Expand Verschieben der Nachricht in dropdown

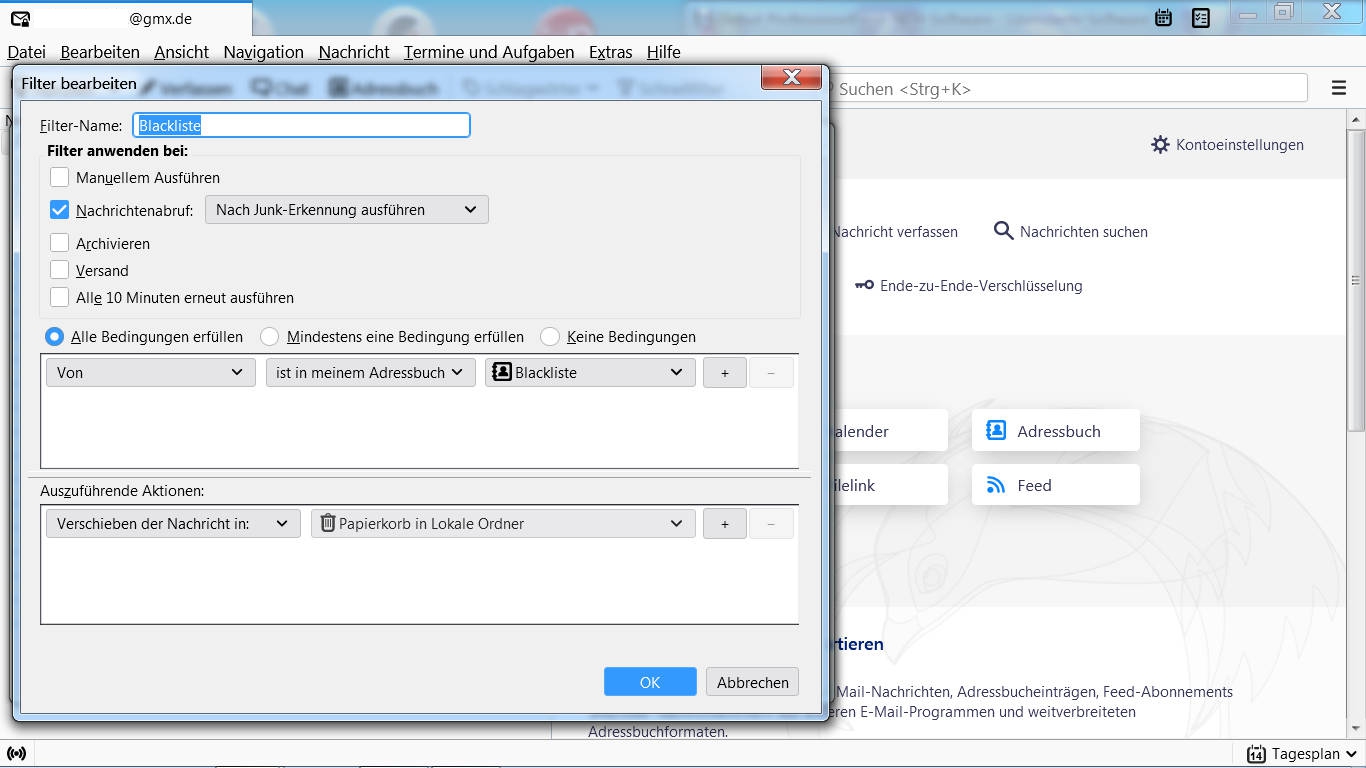pos(173,523)
